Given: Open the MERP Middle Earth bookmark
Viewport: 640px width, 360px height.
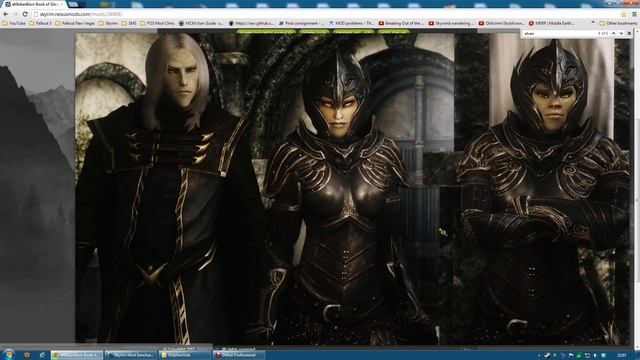Looking at the screenshot, I should coord(551,23).
